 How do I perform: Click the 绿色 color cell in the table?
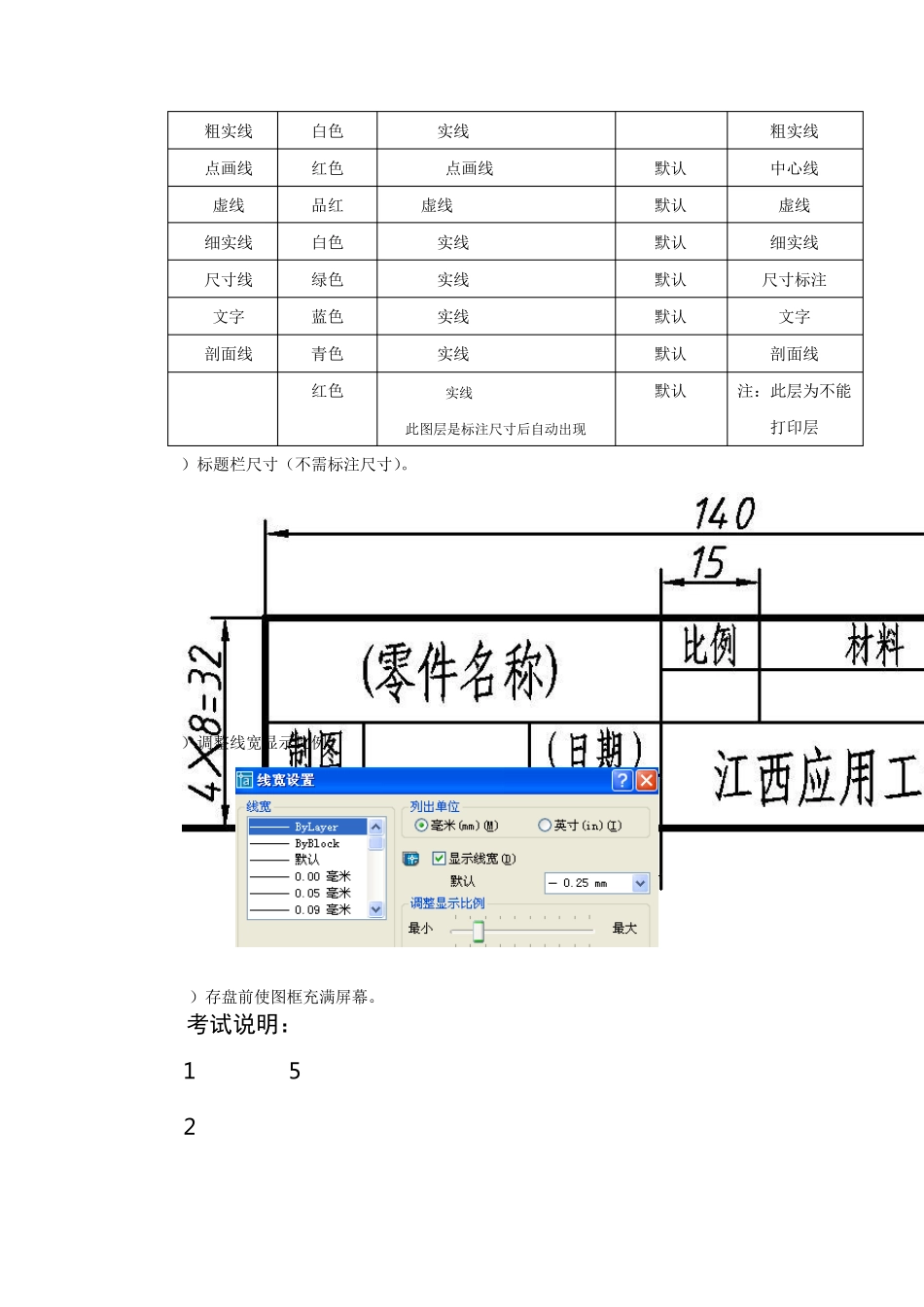pyautogui.click(x=327, y=280)
